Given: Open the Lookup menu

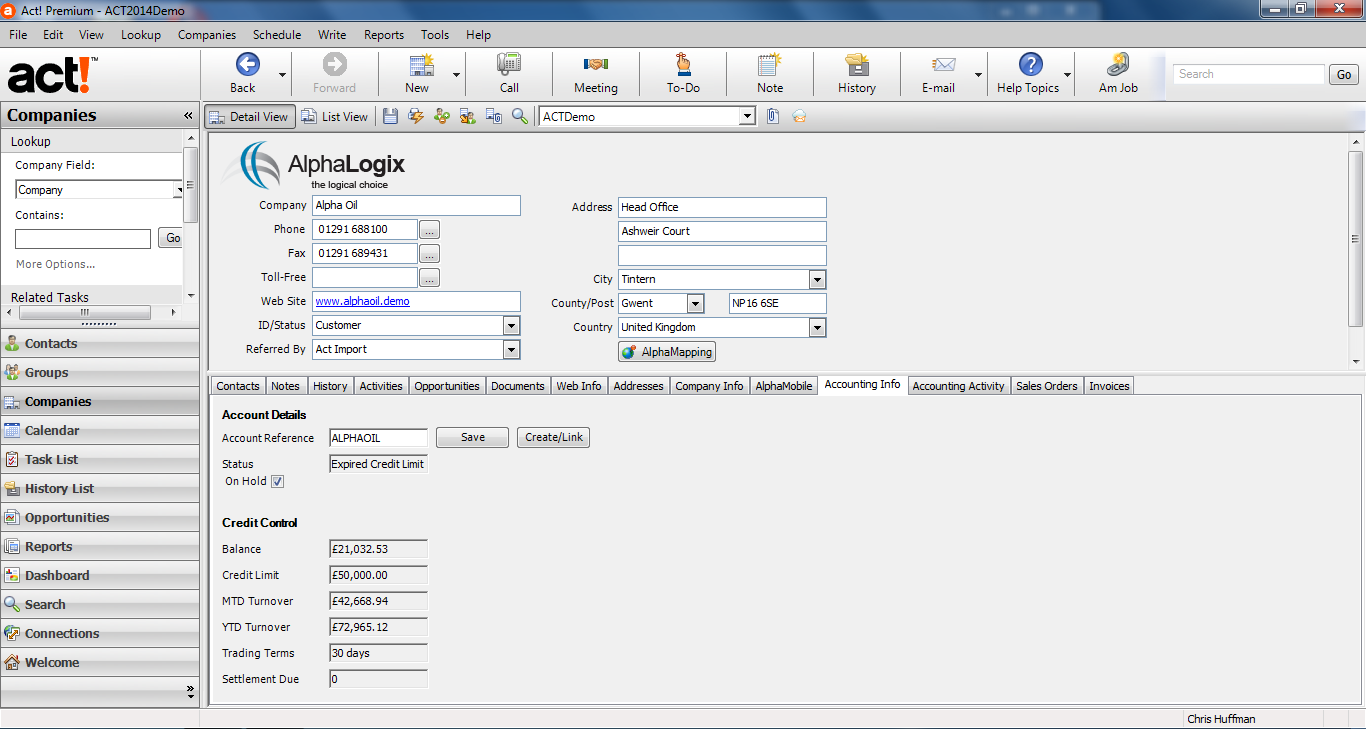Looking at the screenshot, I should 141,34.
